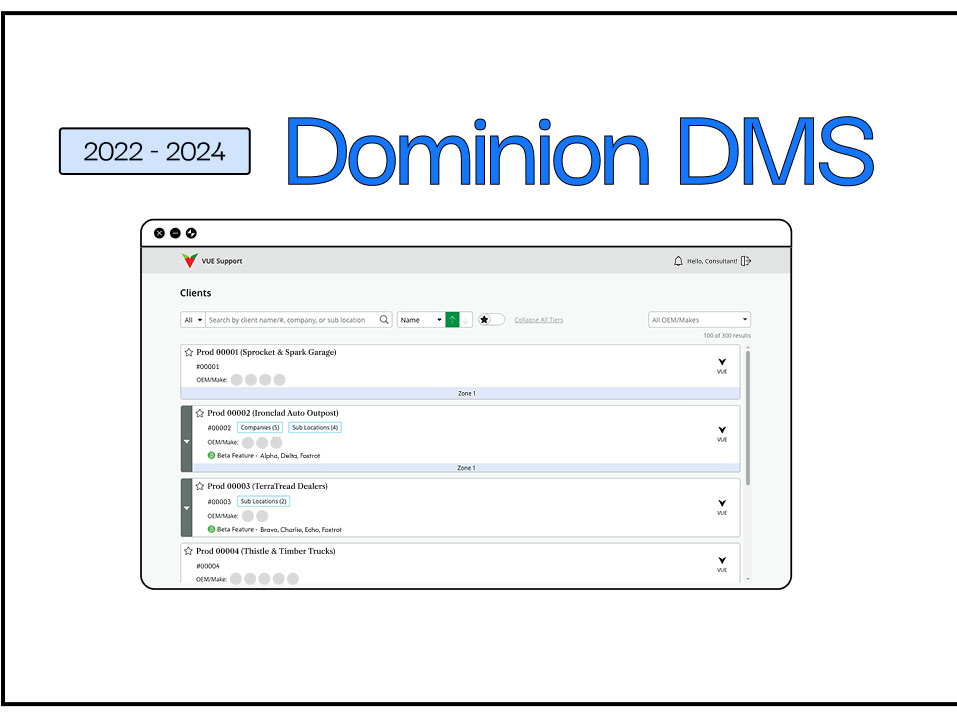
Task: Open the All filter dropdown
Action: pos(193,320)
